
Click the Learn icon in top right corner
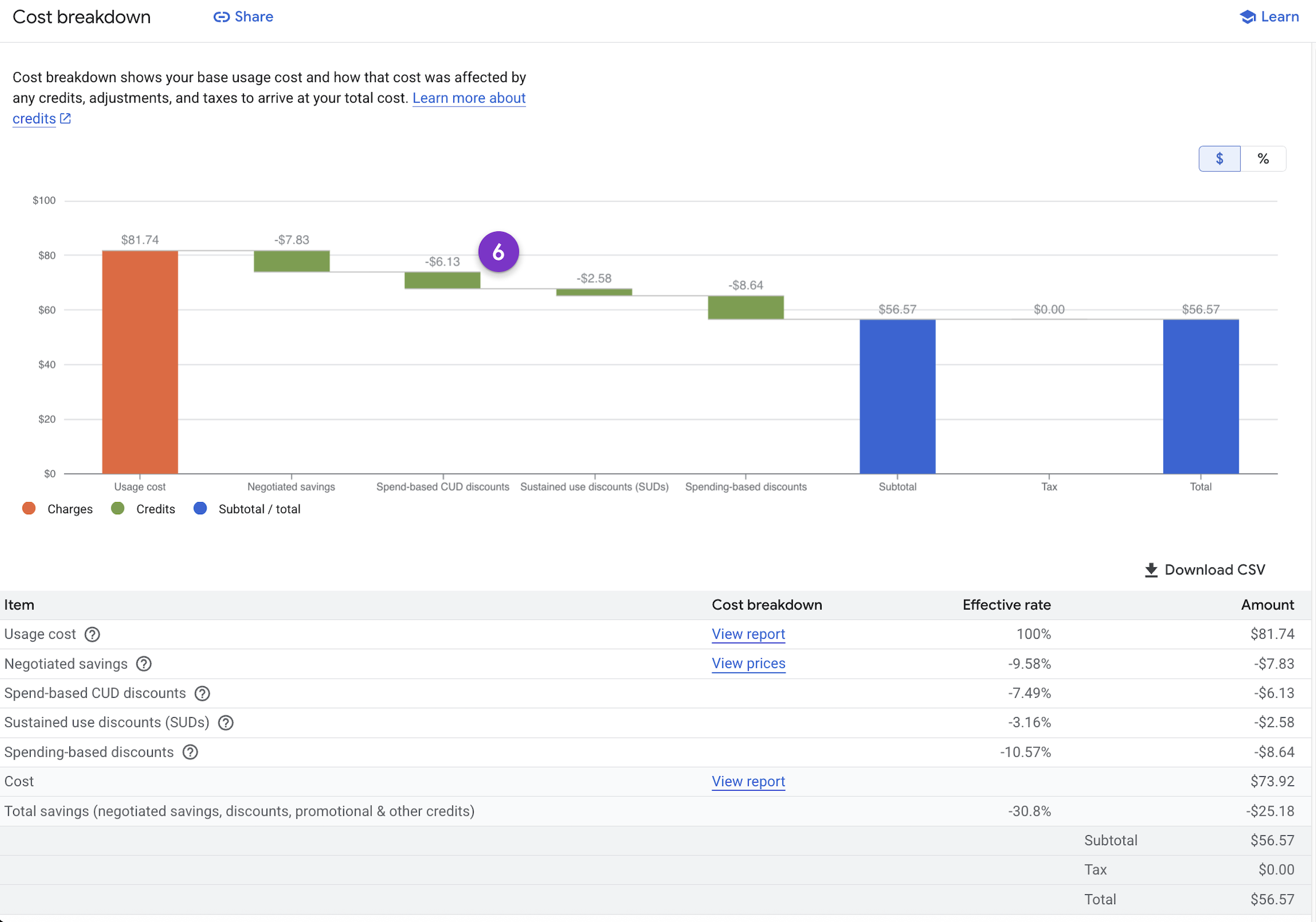pyautogui.click(x=1247, y=17)
